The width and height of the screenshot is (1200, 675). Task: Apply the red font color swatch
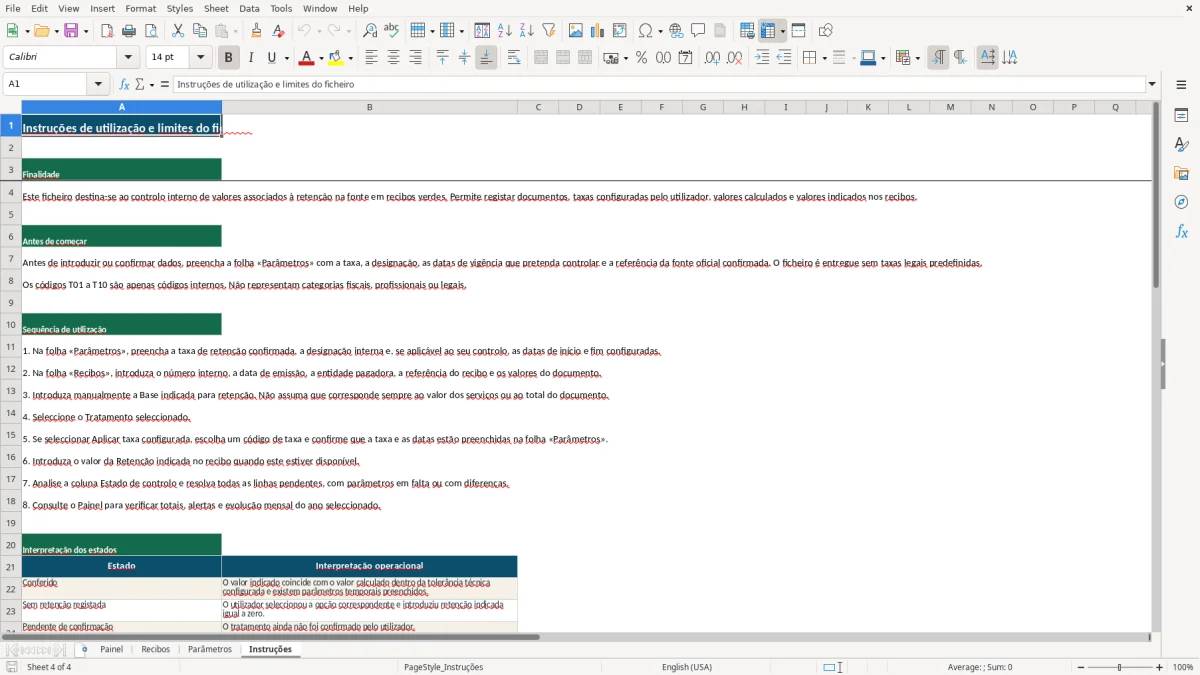[307, 58]
